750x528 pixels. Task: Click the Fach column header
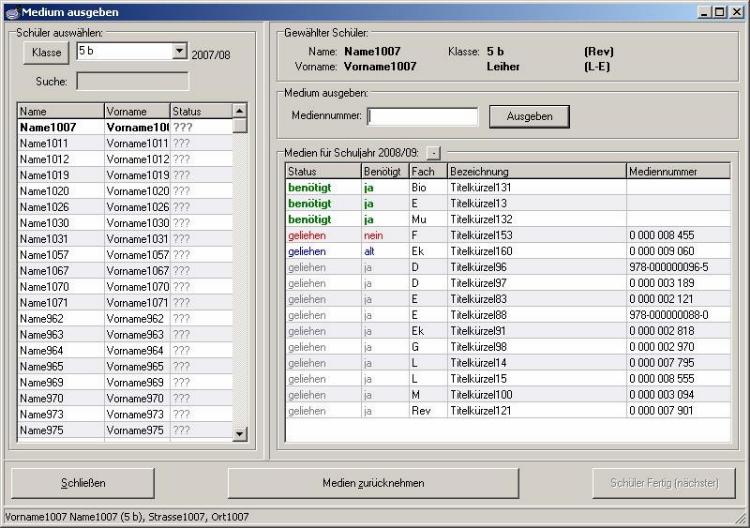pyautogui.click(x=427, y=171)
